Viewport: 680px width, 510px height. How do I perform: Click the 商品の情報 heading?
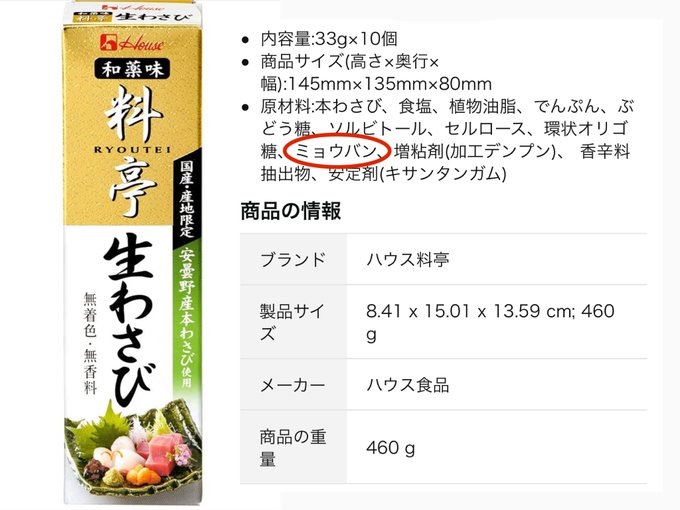pyautogui.click(x=291, y=211)
